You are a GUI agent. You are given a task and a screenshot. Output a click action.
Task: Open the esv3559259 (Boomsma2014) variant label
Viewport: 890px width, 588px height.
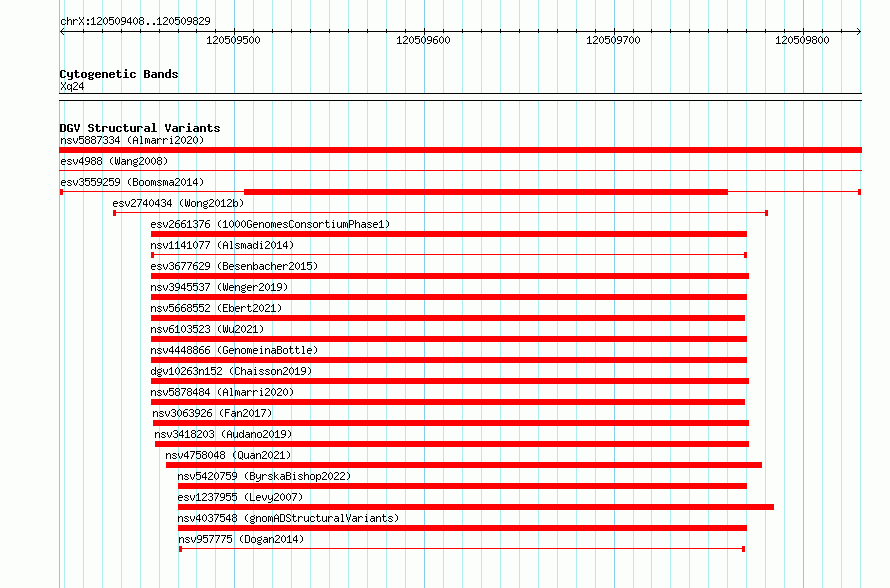coord(132,182)
